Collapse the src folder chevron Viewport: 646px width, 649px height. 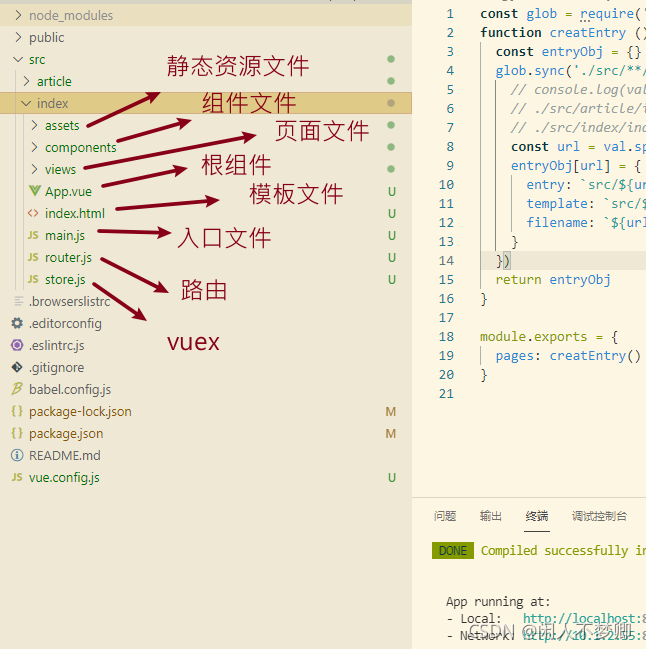18,60
